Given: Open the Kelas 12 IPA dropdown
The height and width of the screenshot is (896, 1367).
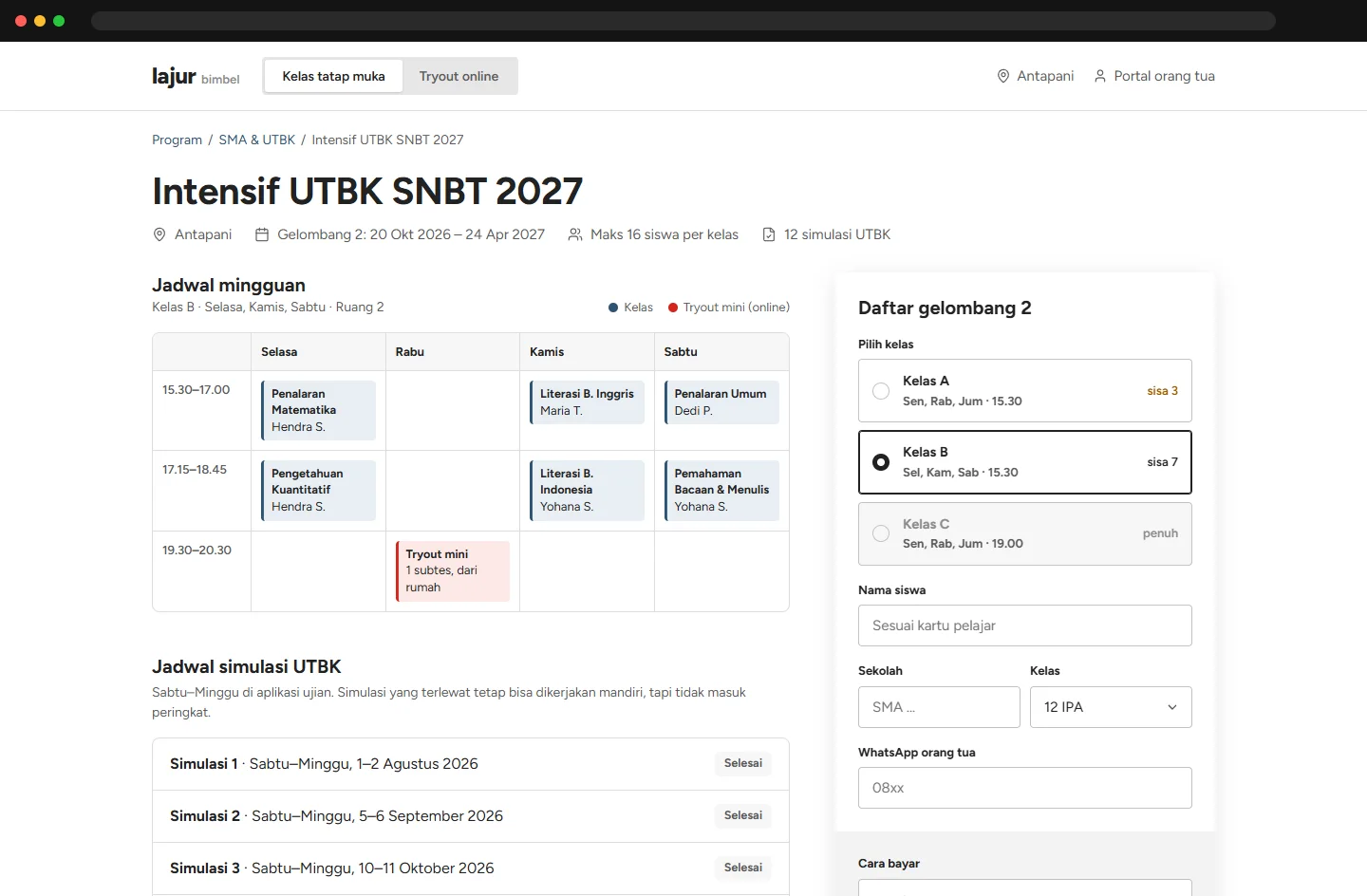Looking at the screenshot, I should pos(1111,707).
